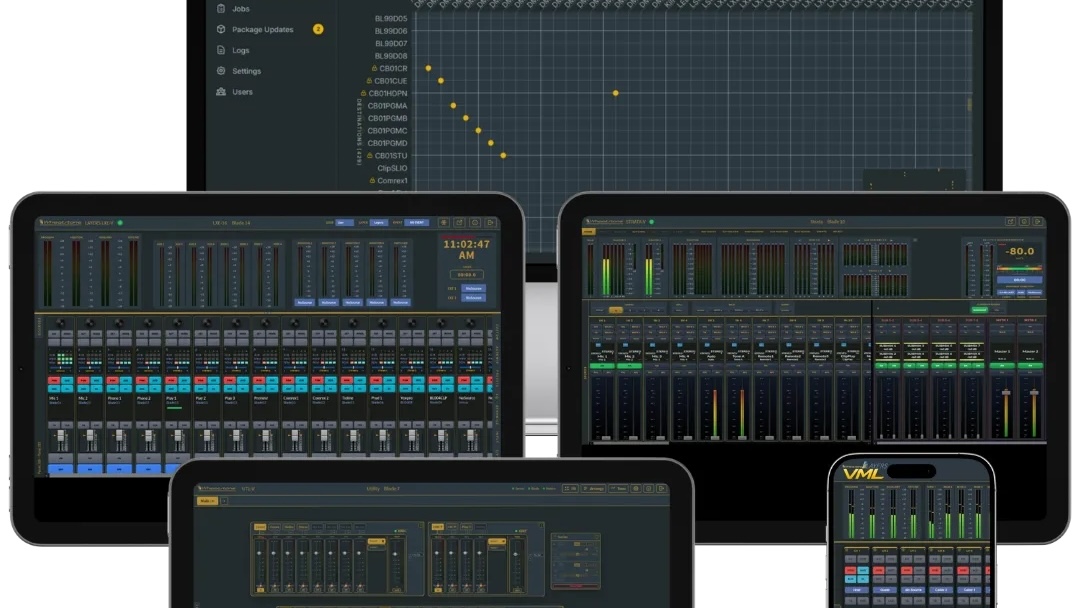This screenshot has width=1080, height=608.
Task: Click logout icon in bottom tablet header
Action: [661, 488]
